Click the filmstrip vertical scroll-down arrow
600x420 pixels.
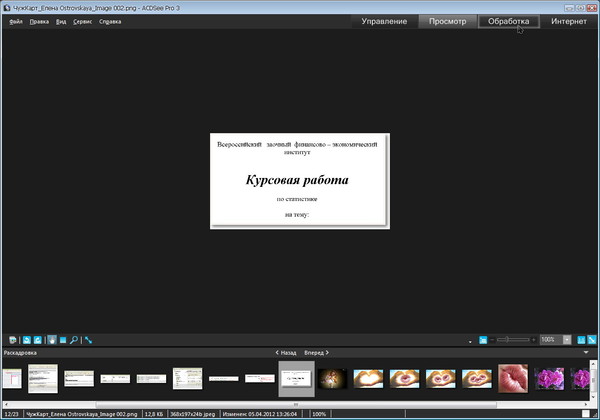click(593, 397)
